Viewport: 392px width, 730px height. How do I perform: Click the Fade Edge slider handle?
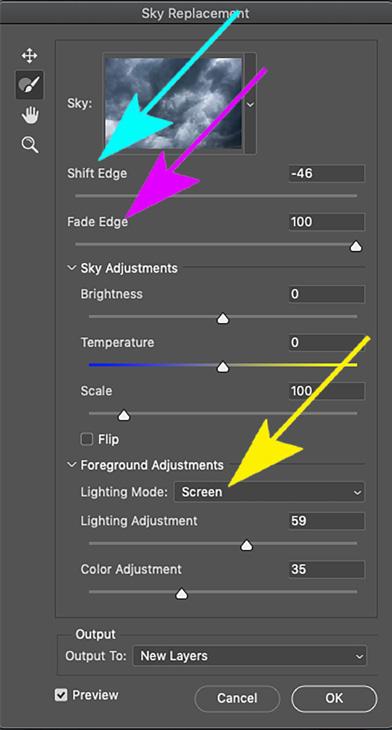(x=356, y=246)
